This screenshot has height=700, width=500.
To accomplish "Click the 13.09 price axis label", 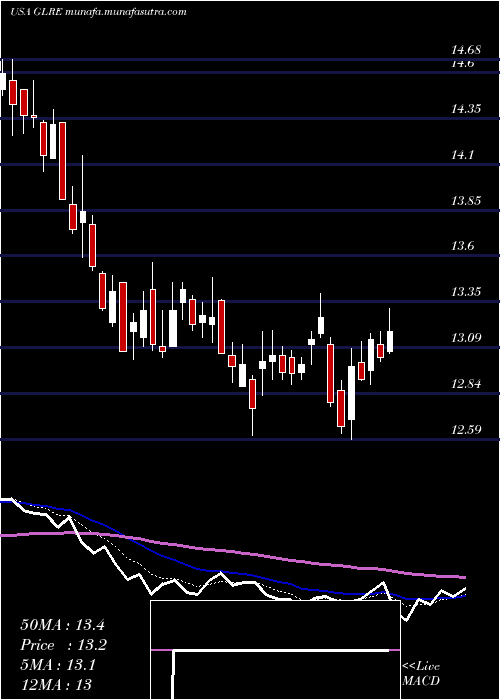I will (x=466, y=338).
